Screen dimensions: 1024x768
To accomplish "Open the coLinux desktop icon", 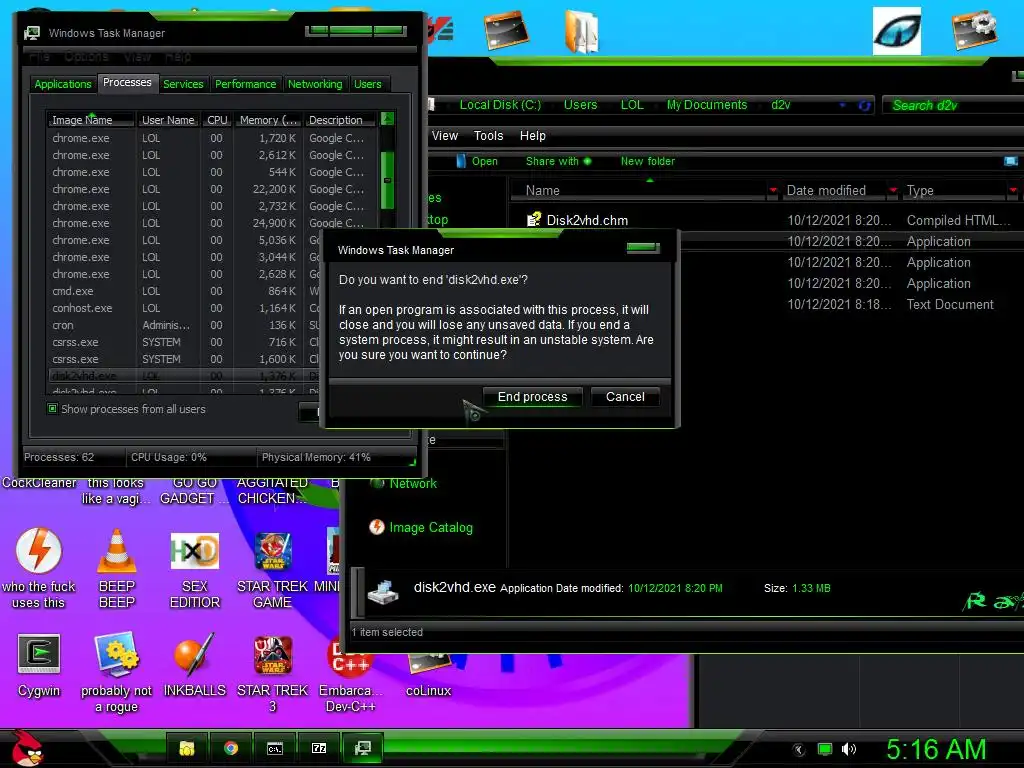I will pyautogui.click(x=428, y=676).
